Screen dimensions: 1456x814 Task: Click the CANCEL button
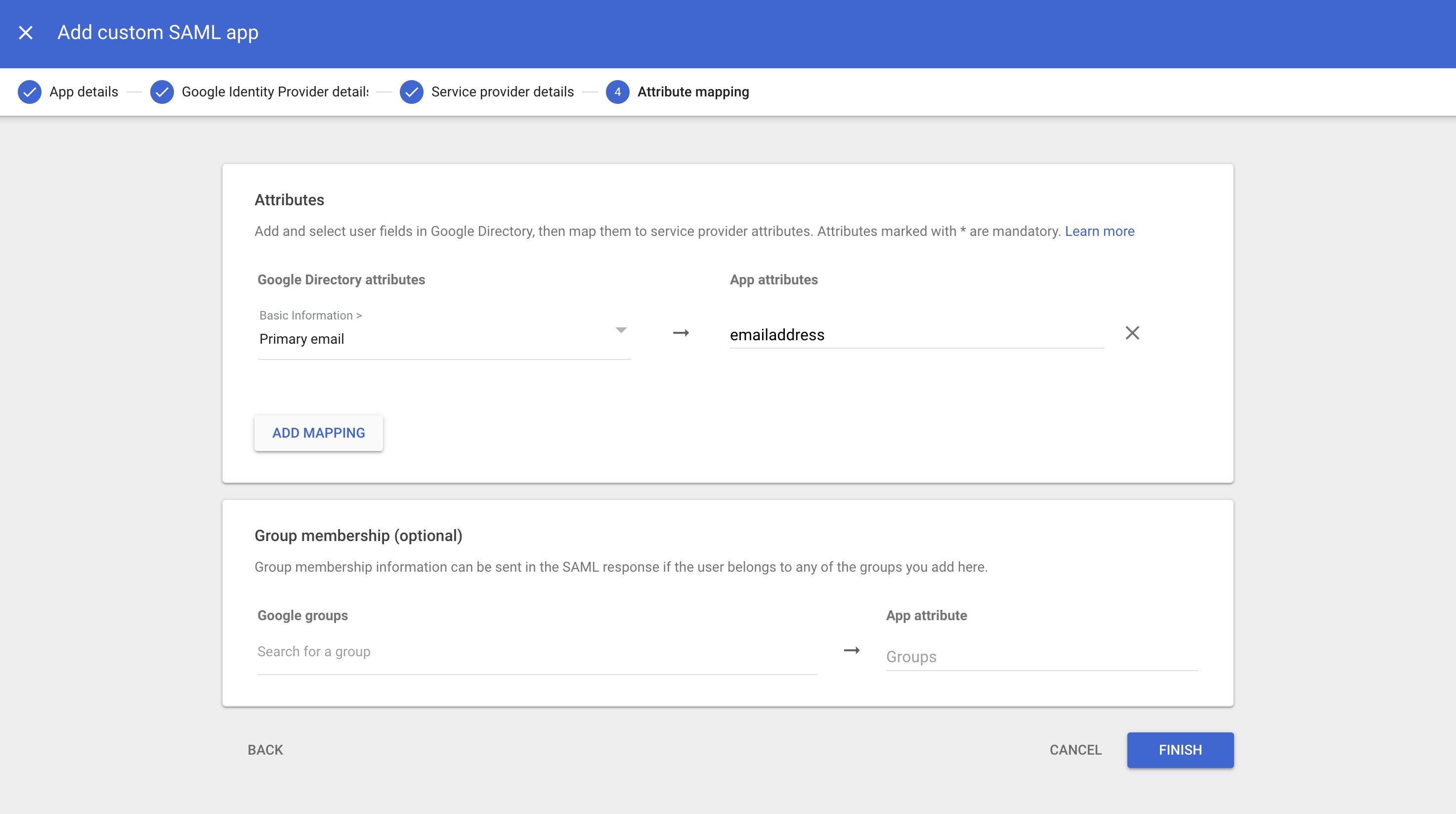coord(1075,750)
